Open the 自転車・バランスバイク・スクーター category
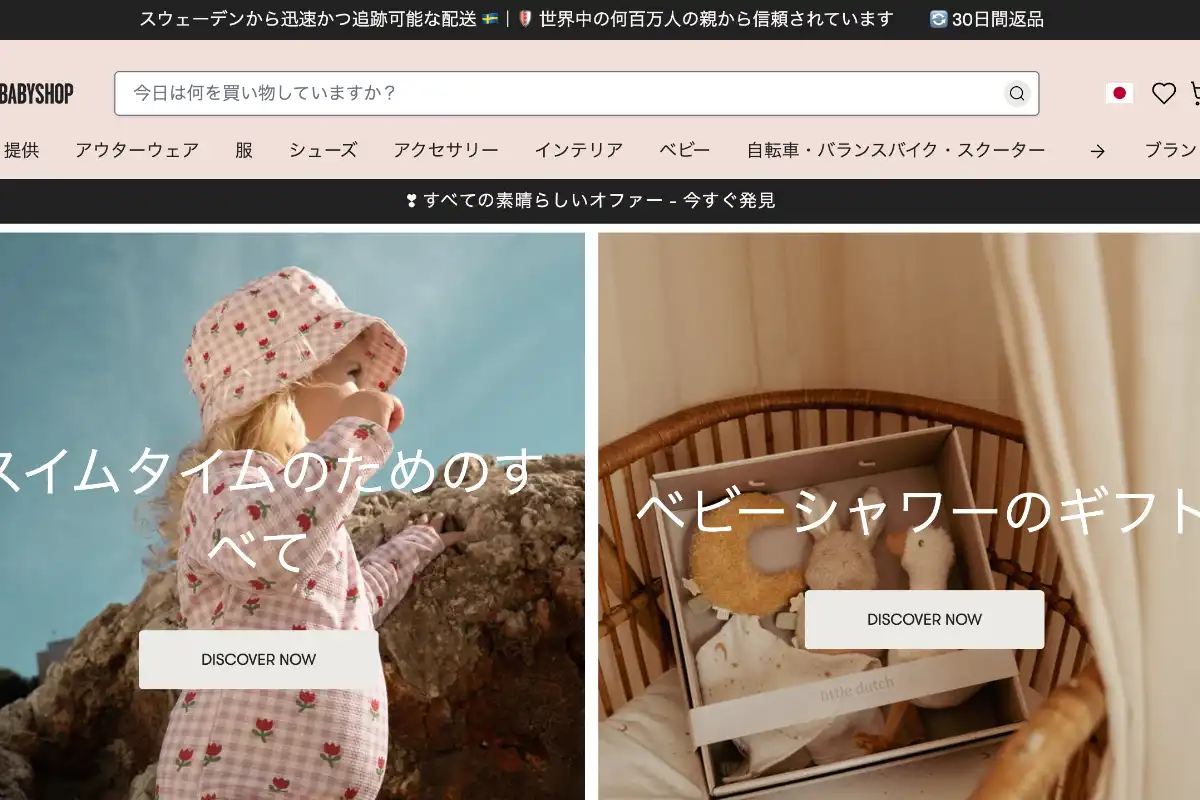Image resolution: width=1200 pixels, height=800 pixels. coord(895,150)
